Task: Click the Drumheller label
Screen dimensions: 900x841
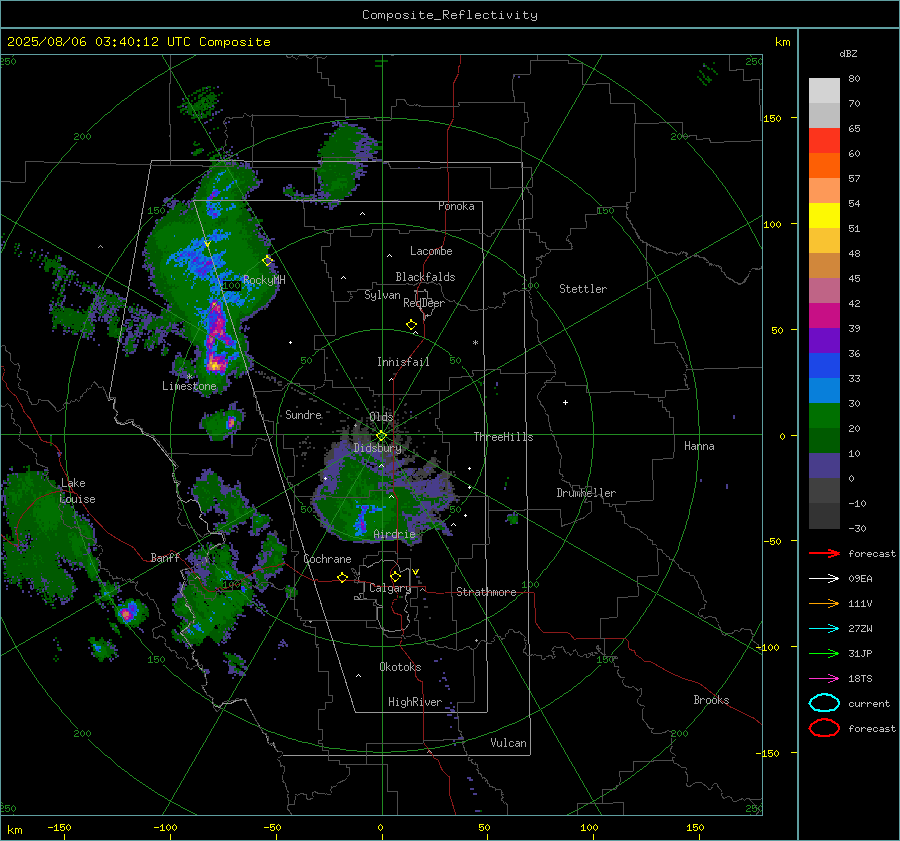Action: [586, 493]
